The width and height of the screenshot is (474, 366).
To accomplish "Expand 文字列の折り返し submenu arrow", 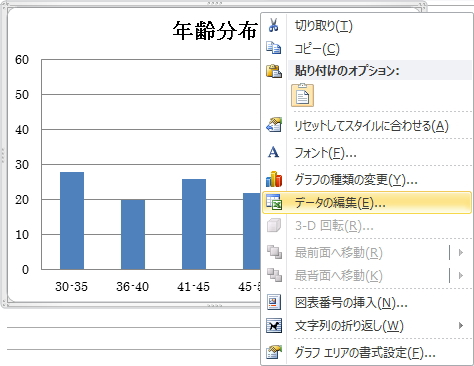I will pyautogui.click(x=461, y=325).
